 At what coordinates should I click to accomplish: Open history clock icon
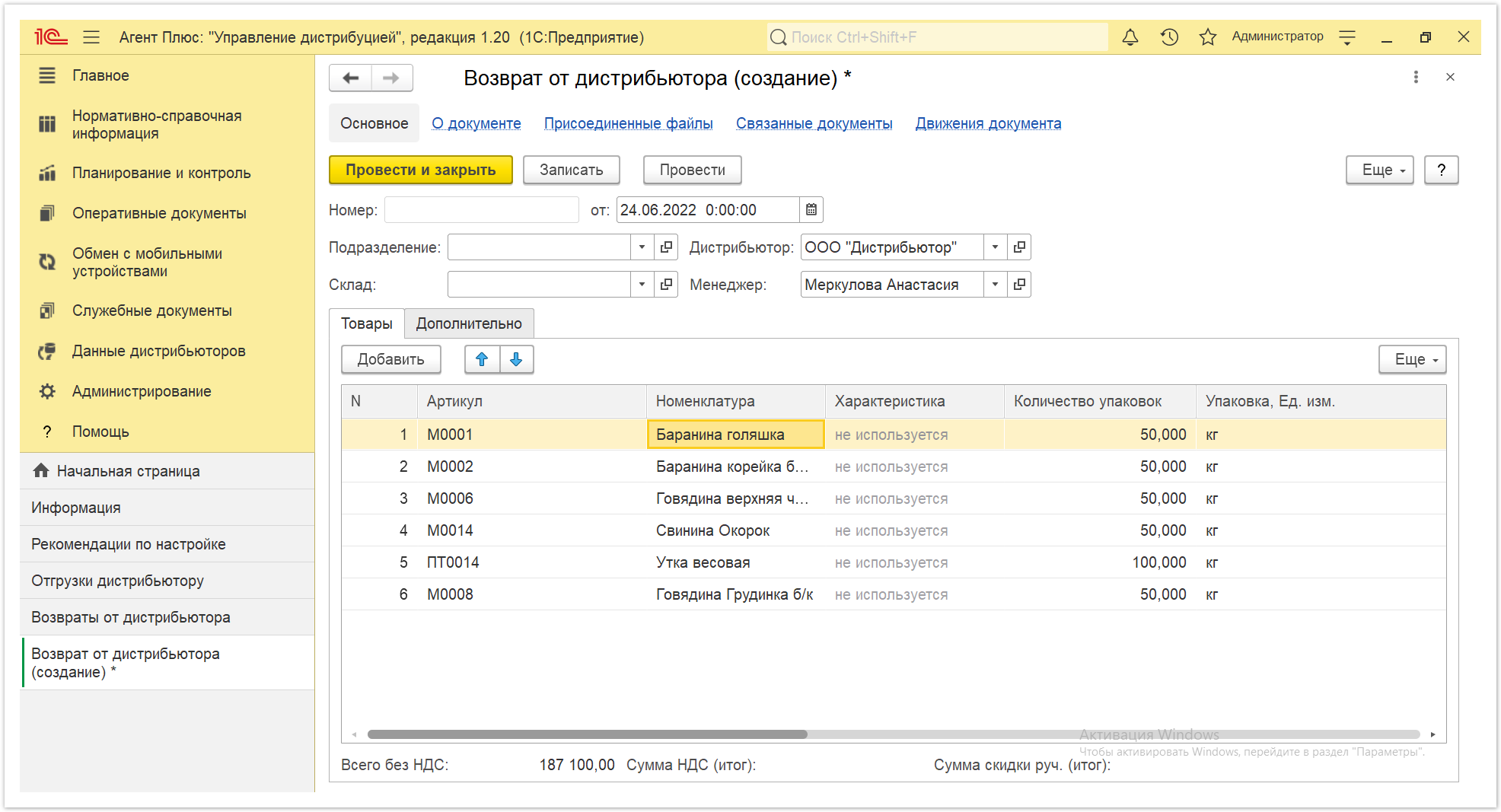pos(1169,37)
